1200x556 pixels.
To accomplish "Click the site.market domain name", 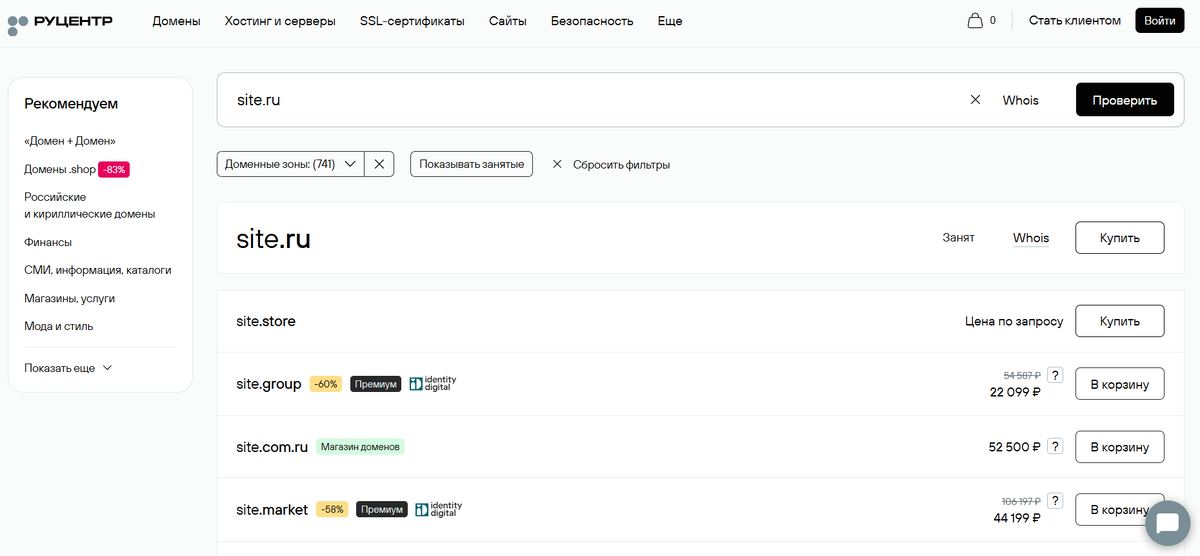I will point(272,509).
